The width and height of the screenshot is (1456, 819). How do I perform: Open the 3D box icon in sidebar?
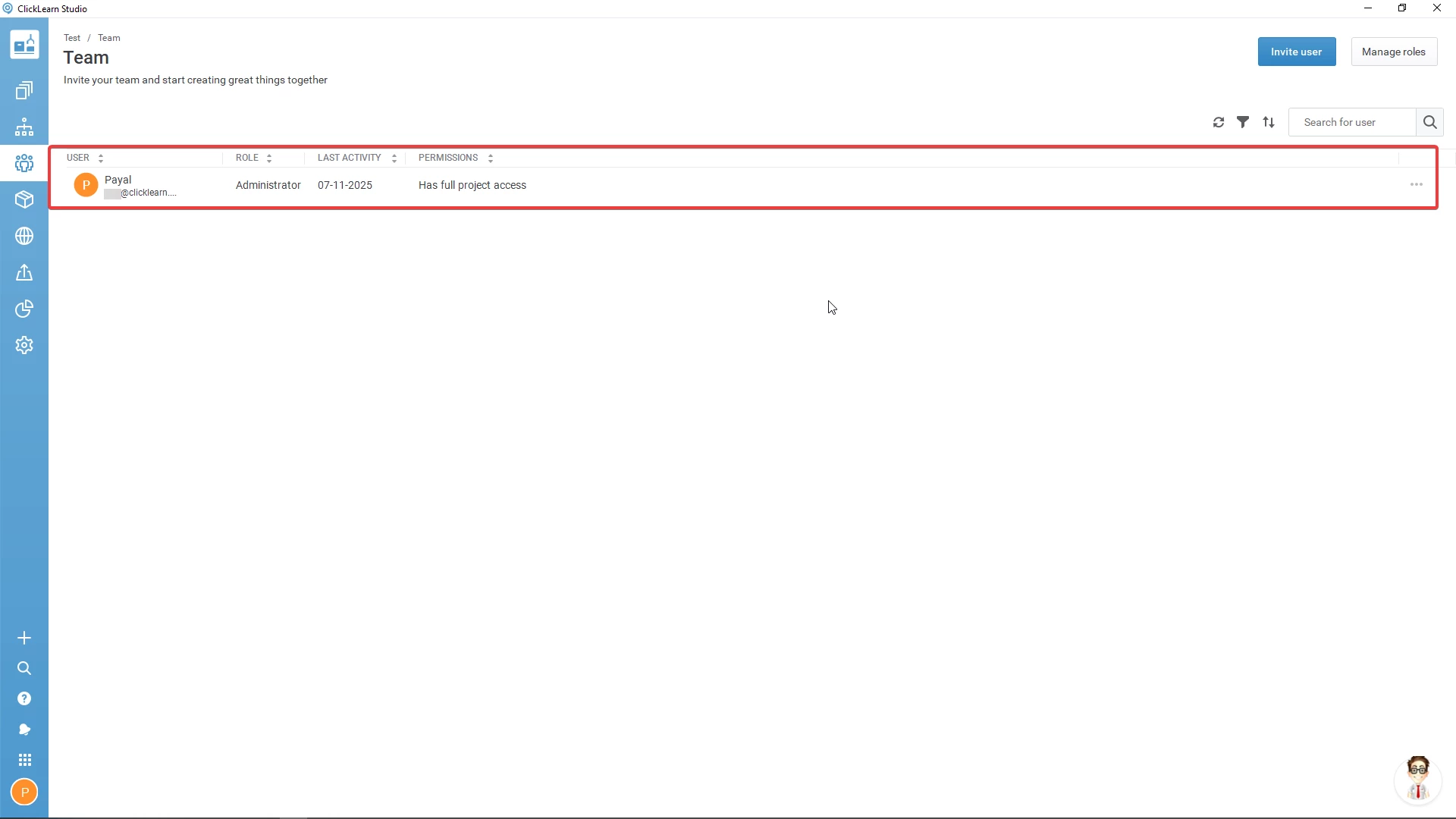24,199
